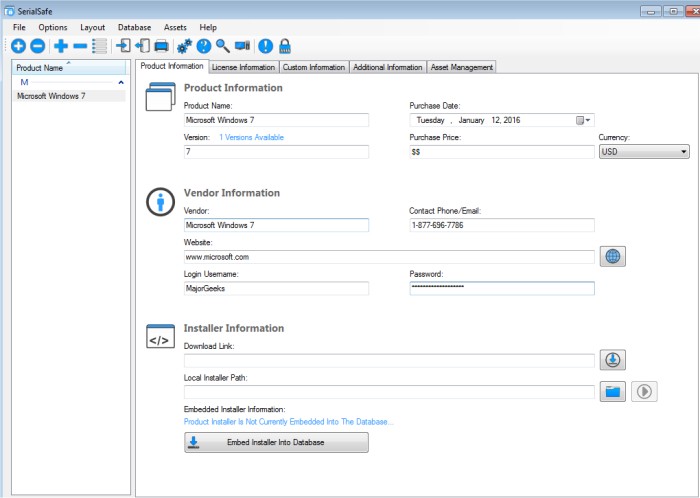This screenshot has width=700, height=498.
Task: Open the Purchase Date calendar dropdown
Action: 583,120
